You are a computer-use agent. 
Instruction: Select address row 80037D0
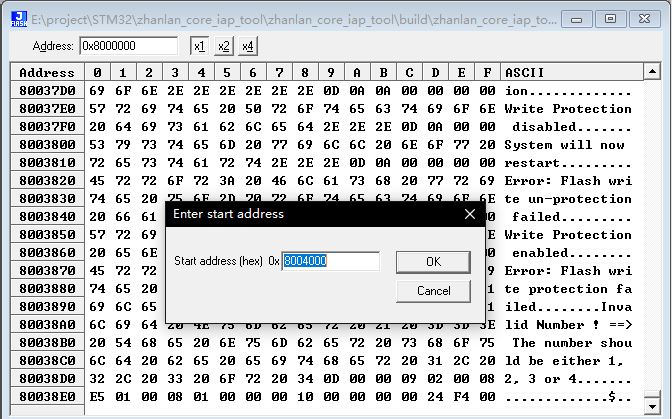[x=47, y=90]
